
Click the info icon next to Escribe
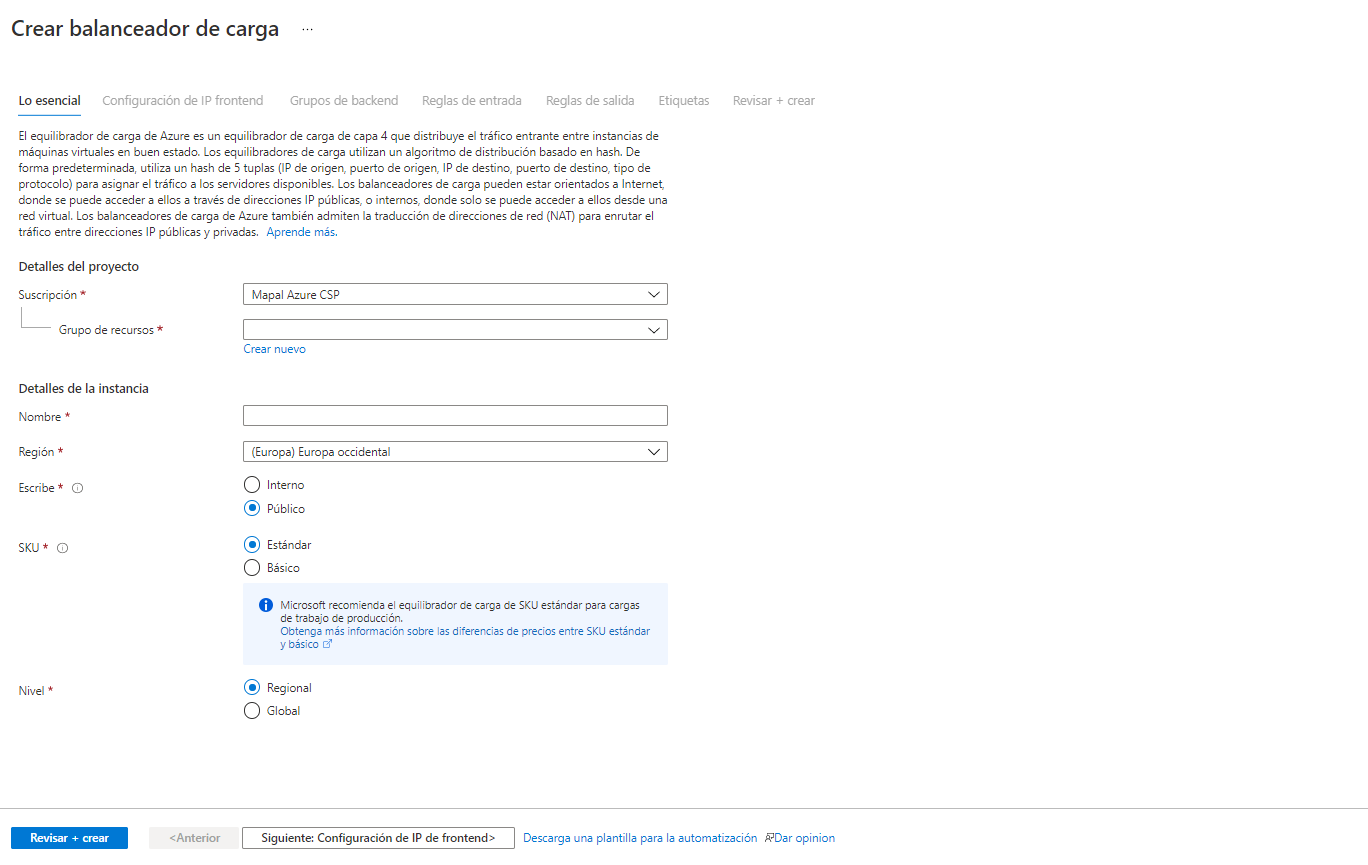(x=78, y=489)
